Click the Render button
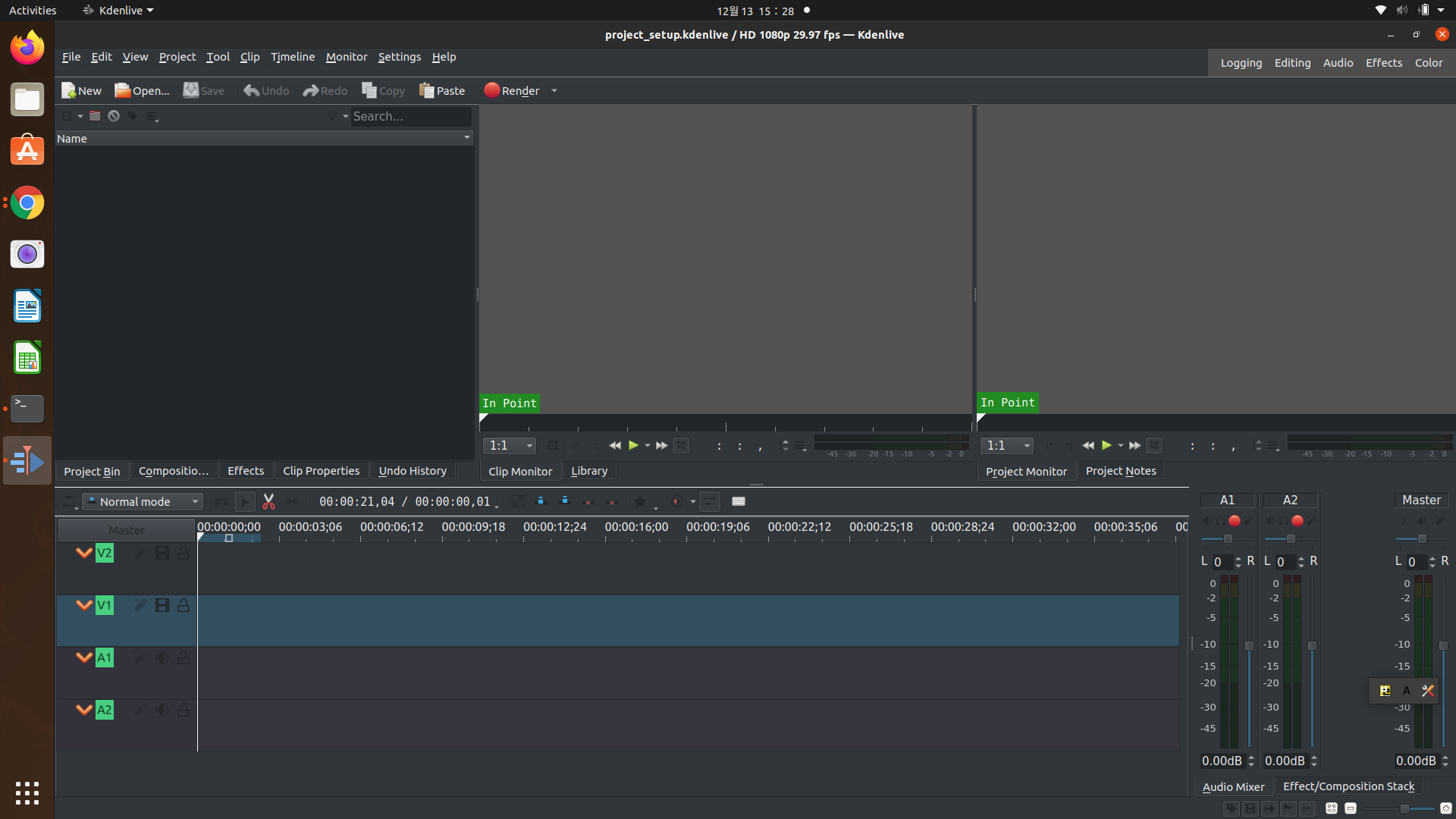Image resolution: width=1456 pixels, height=819 pixels. [x=512, y=90]
